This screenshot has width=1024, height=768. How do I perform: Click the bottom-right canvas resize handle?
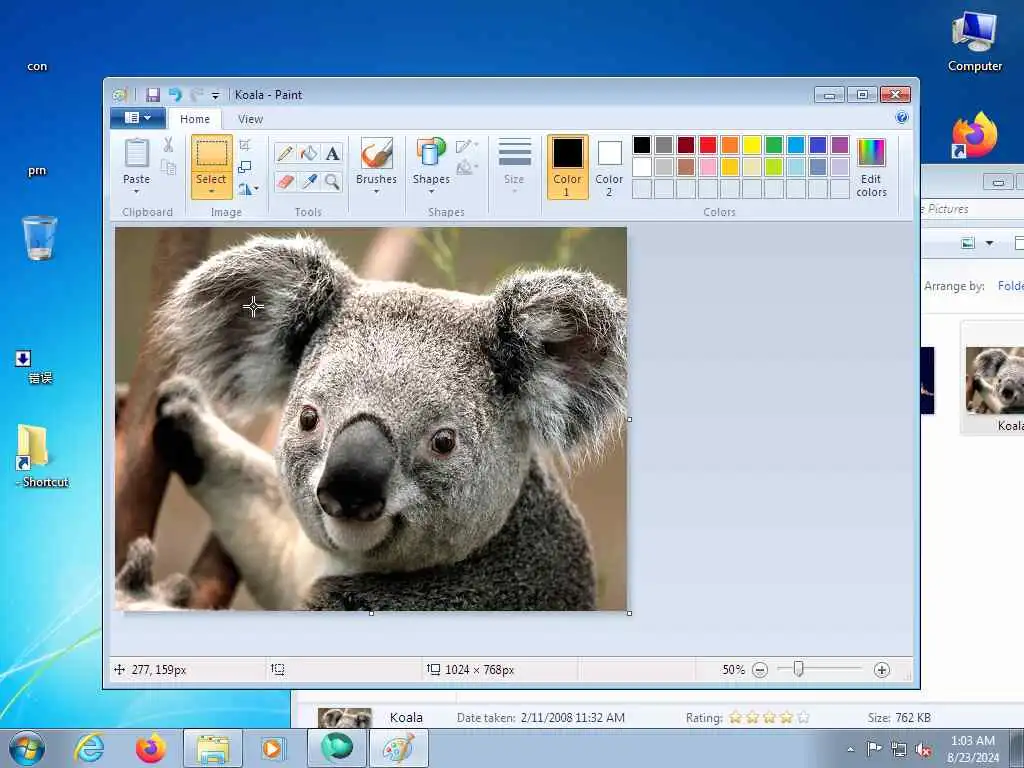click(630, 613)
